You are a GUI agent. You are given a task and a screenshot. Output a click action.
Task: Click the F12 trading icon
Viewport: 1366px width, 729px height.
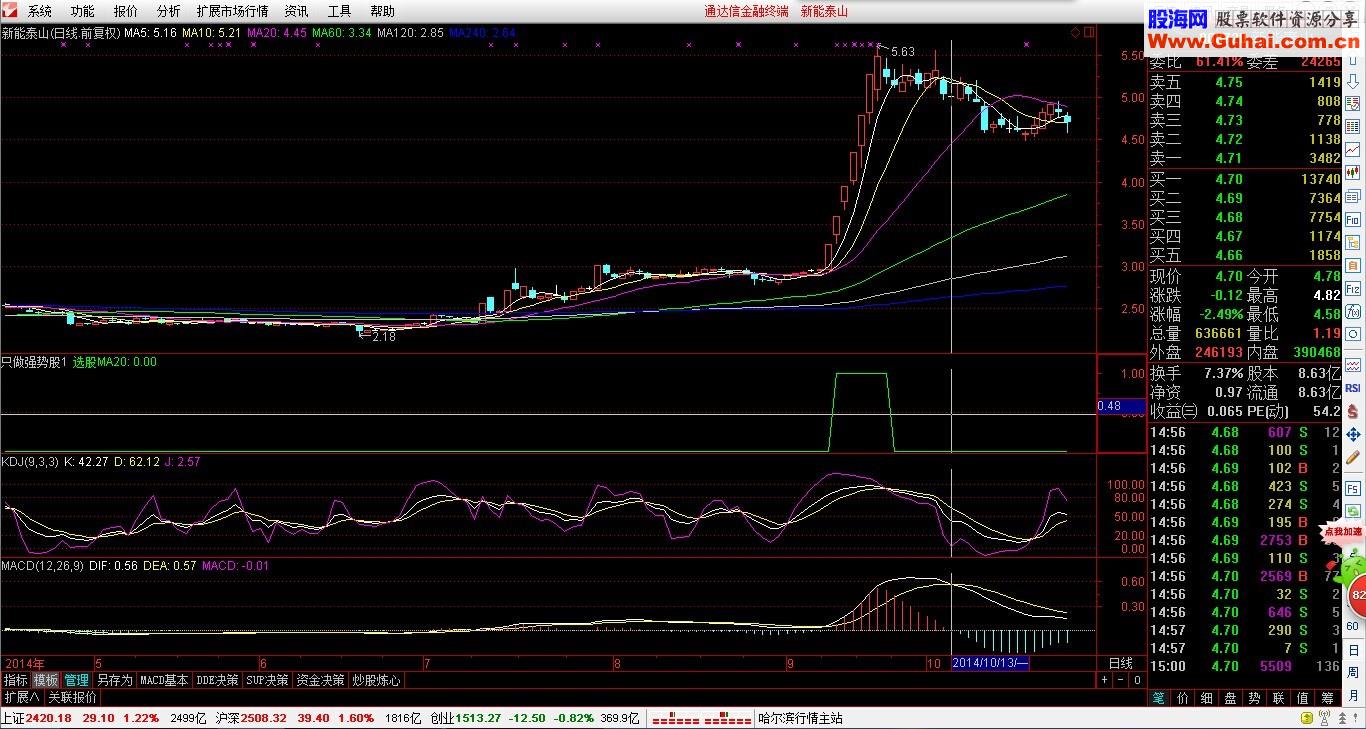1353,289
